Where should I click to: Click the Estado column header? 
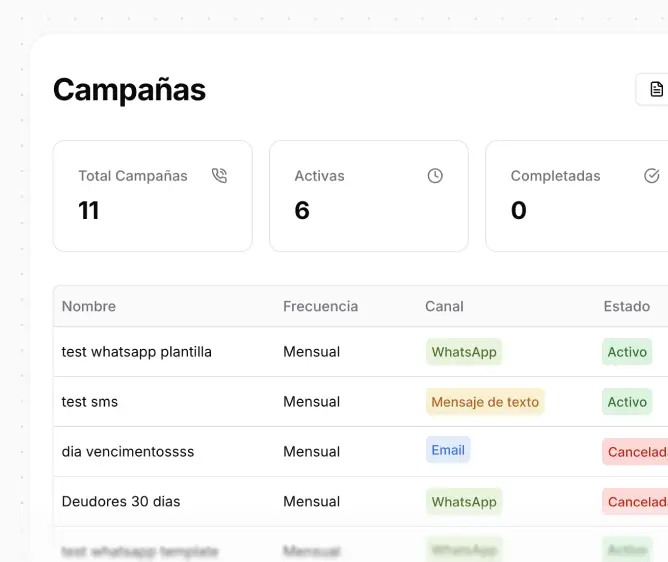pos(626,307)
